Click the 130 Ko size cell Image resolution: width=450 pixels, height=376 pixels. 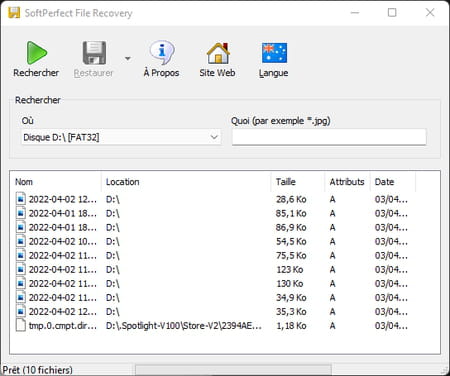click(x=290, y=283)
